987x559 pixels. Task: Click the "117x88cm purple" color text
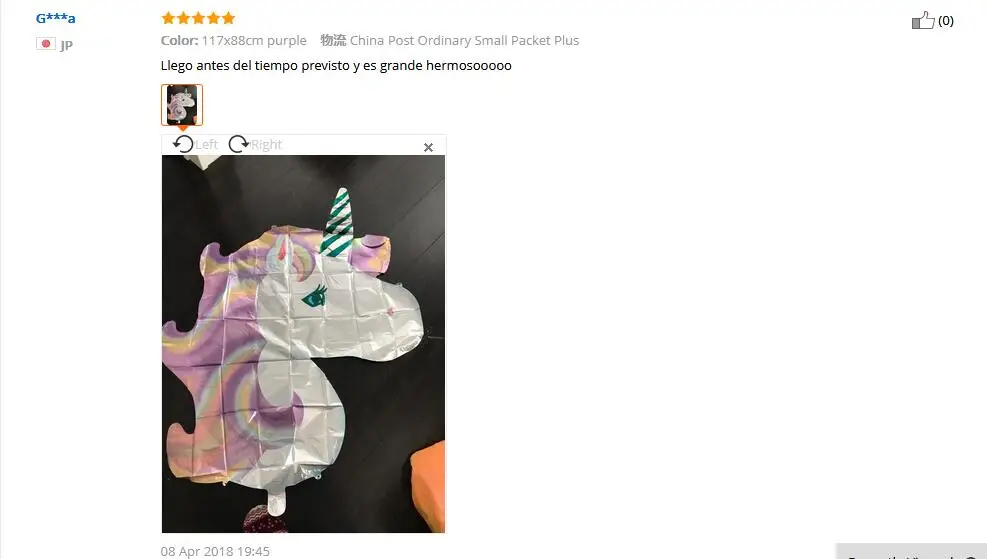[254, 40]
